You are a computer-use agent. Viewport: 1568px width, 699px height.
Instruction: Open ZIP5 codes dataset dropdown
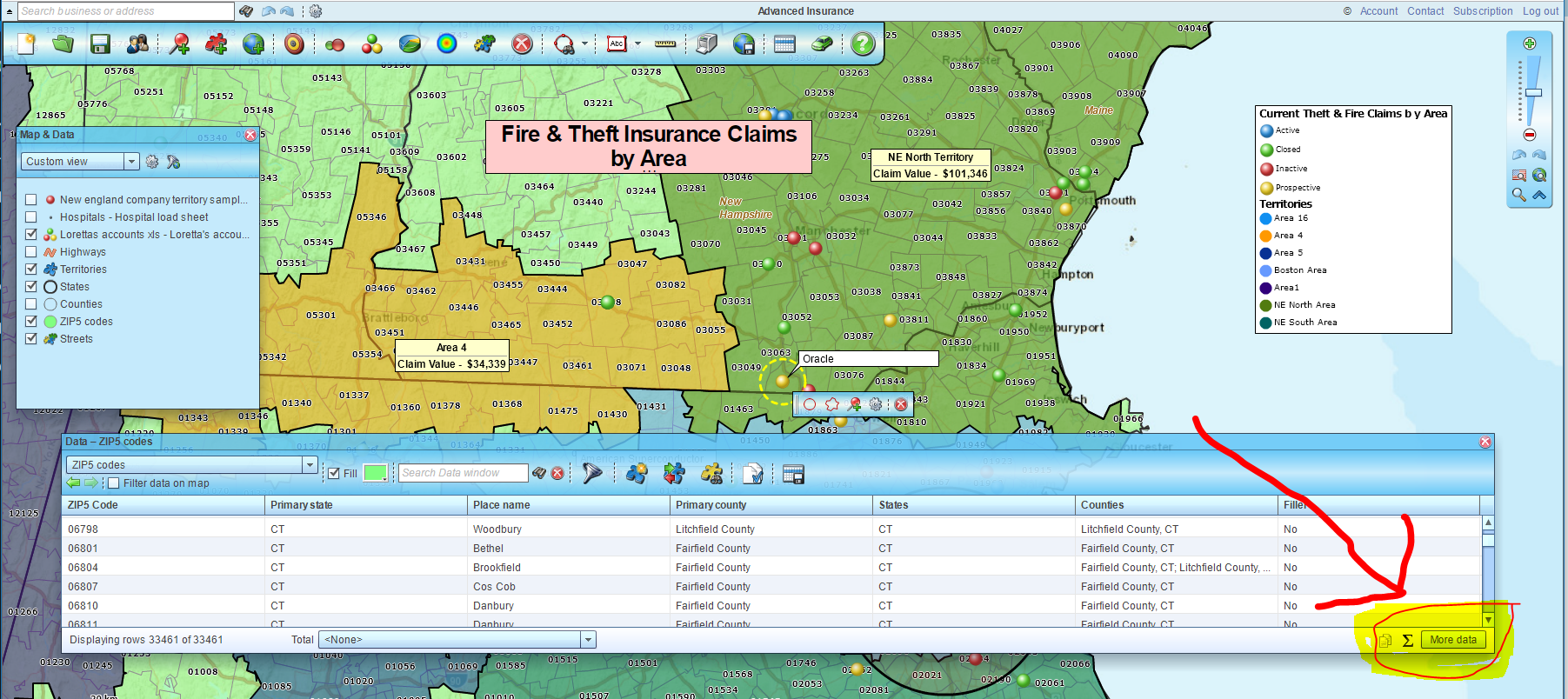point(191,465)
